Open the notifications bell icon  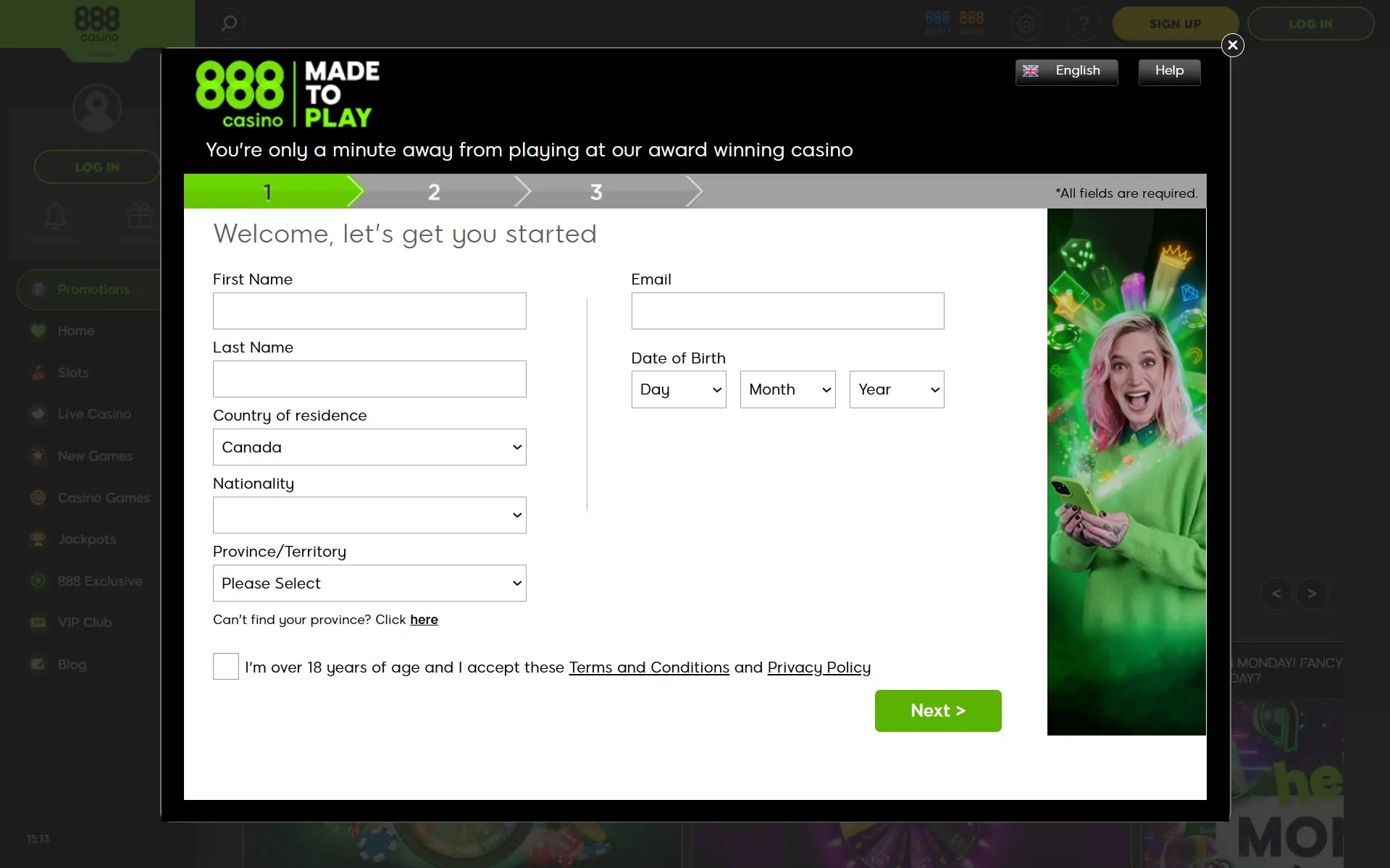click(56, 216)
